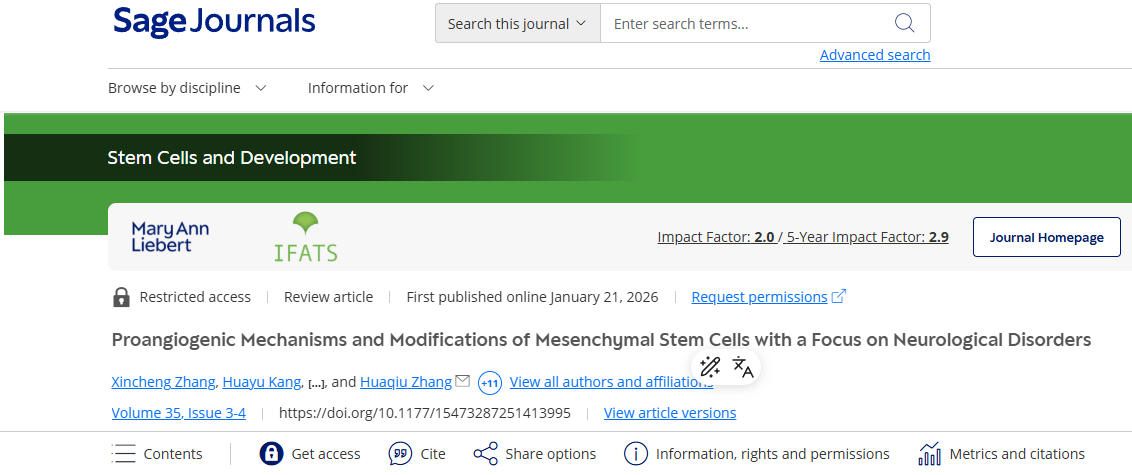Viewport: 1132px width, 475px height.
Task: Click the Journal Homepage button
Action: (x=1046, y=237)
